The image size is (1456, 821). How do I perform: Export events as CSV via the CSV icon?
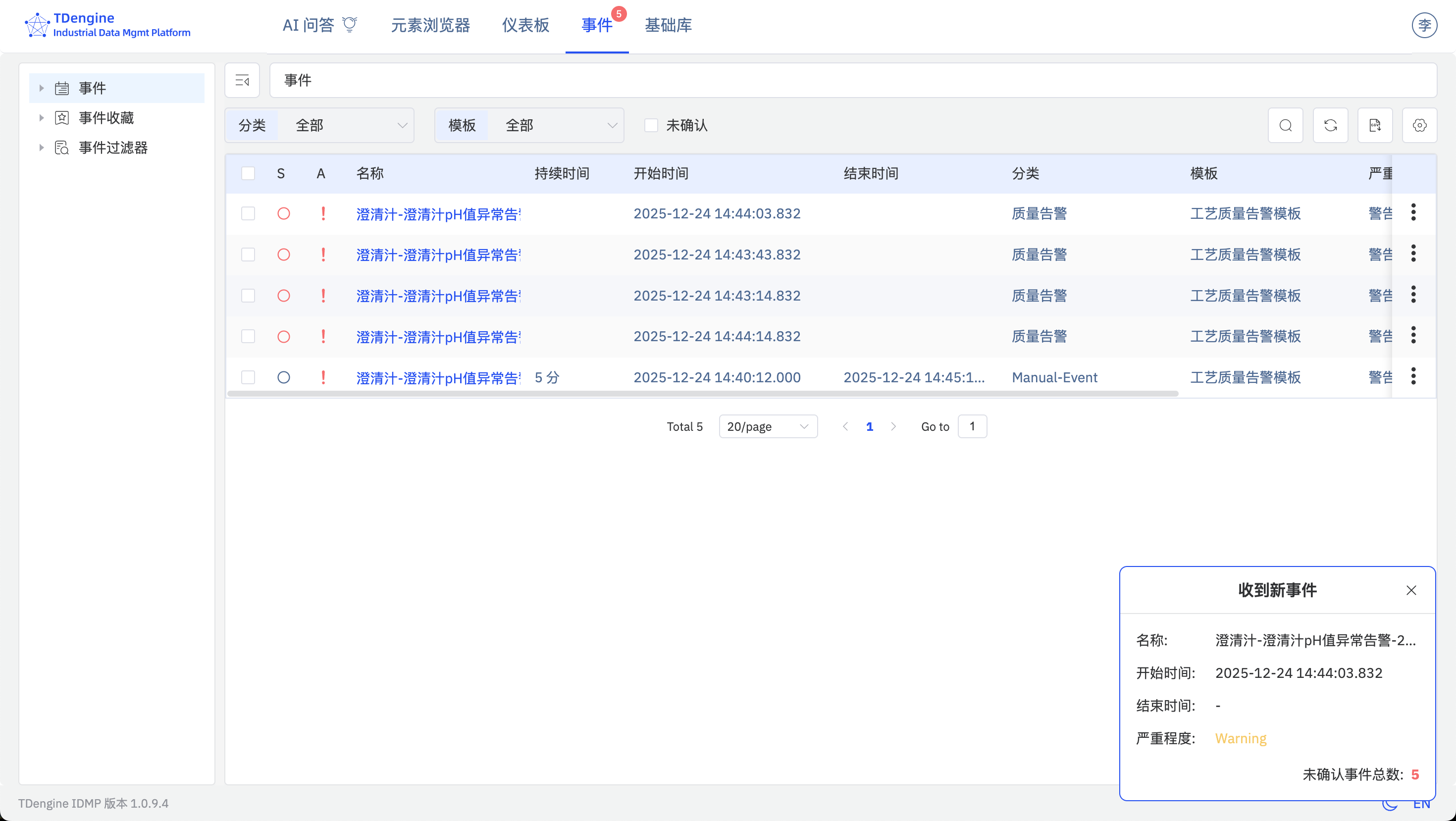coord(1376,125)
